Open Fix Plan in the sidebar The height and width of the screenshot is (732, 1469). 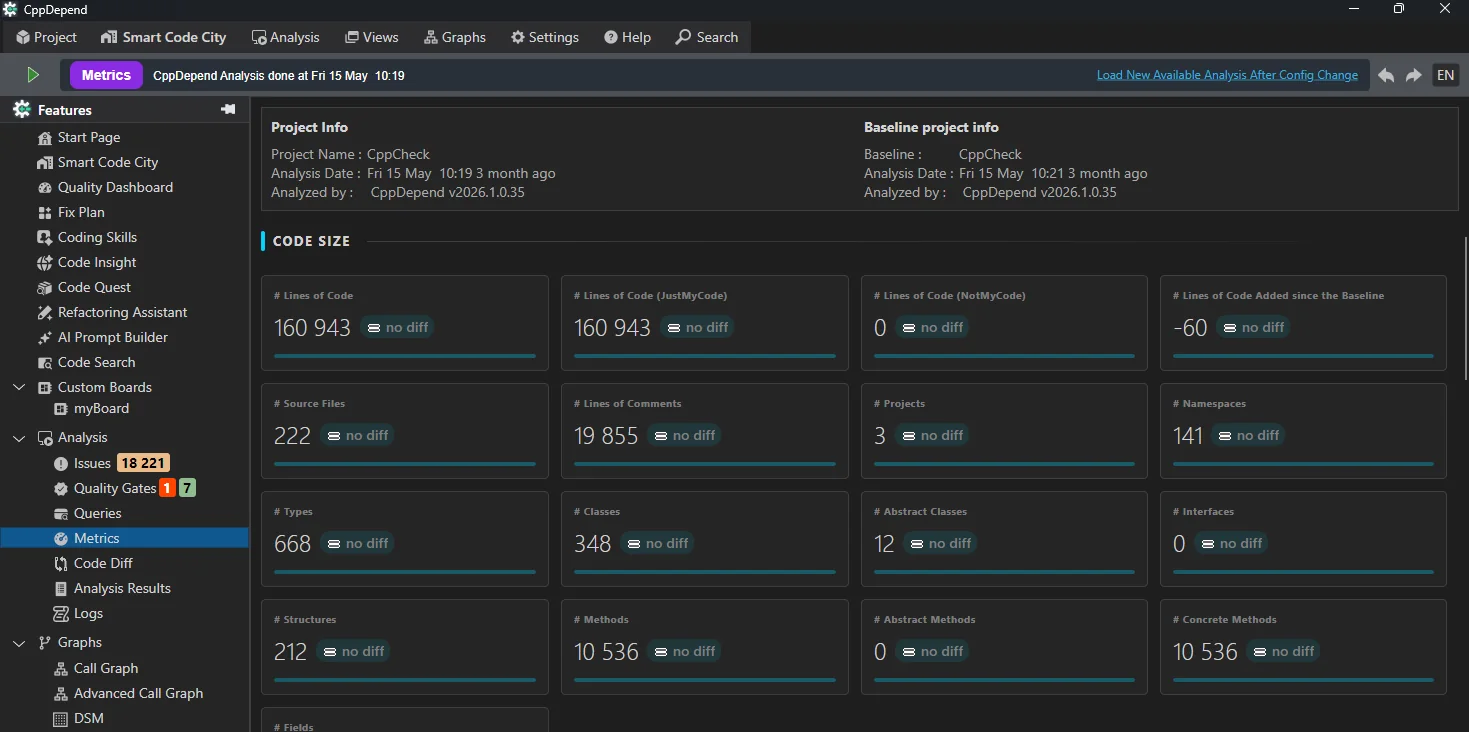tap(81, 212)
